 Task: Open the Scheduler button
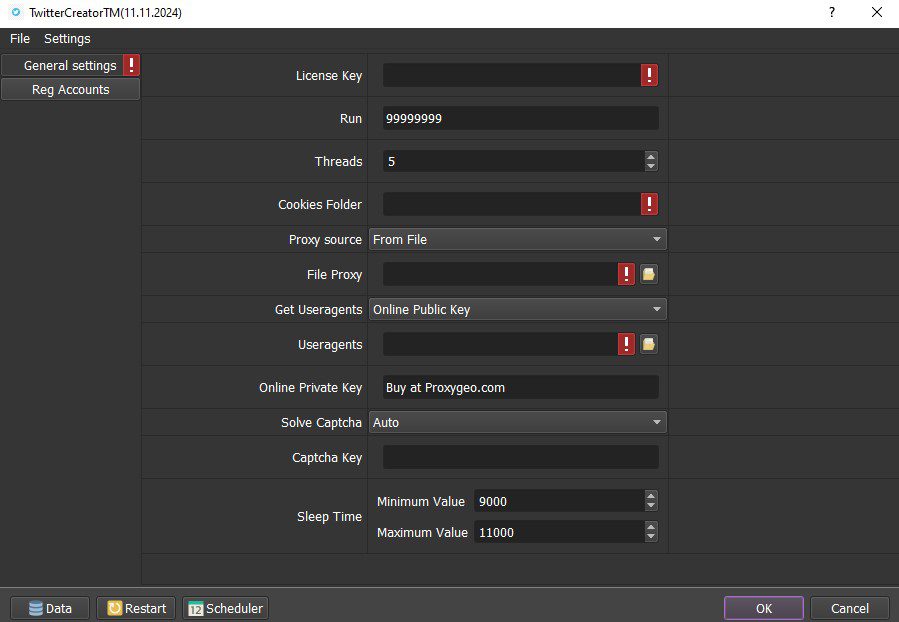226,608
